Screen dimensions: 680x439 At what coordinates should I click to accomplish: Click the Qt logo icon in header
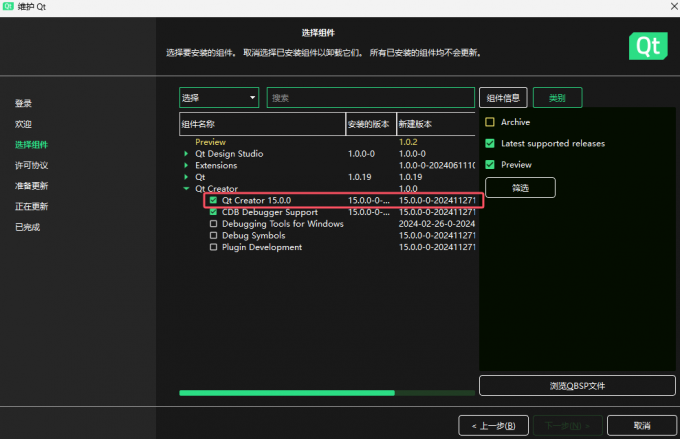pyautogui.click(x=648, y=46)
